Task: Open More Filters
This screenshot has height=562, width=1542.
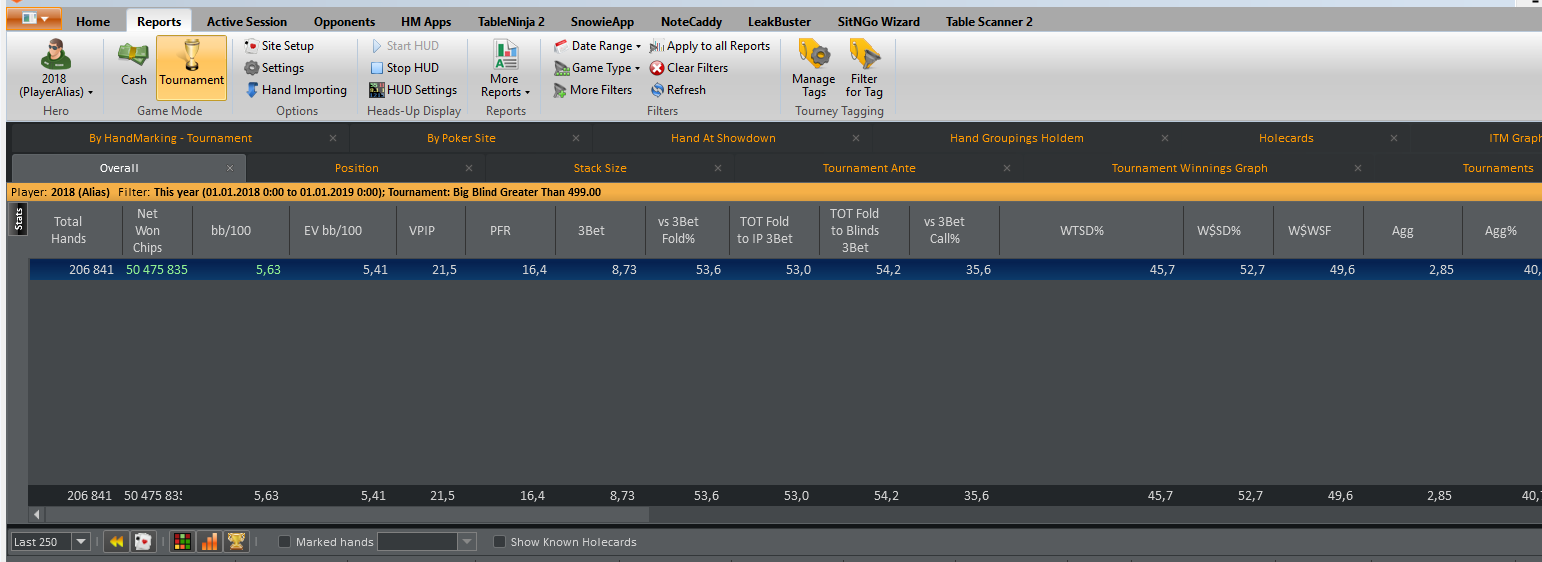Action: [594, 90]
